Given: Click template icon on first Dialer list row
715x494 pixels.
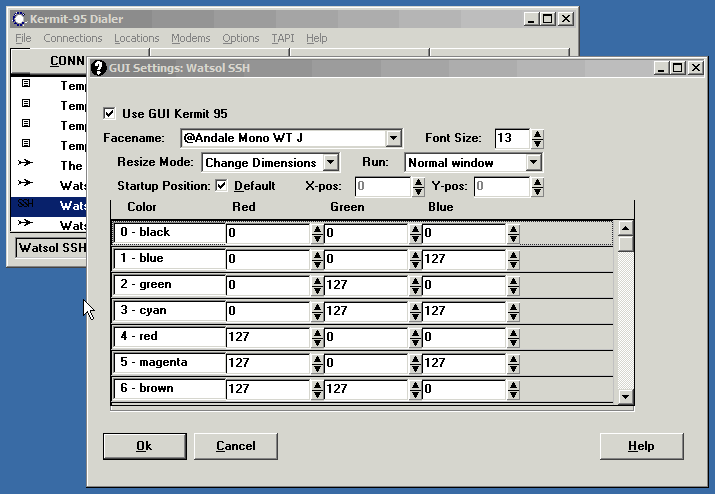Looking at the screenshot, I should tap(26, 83).
